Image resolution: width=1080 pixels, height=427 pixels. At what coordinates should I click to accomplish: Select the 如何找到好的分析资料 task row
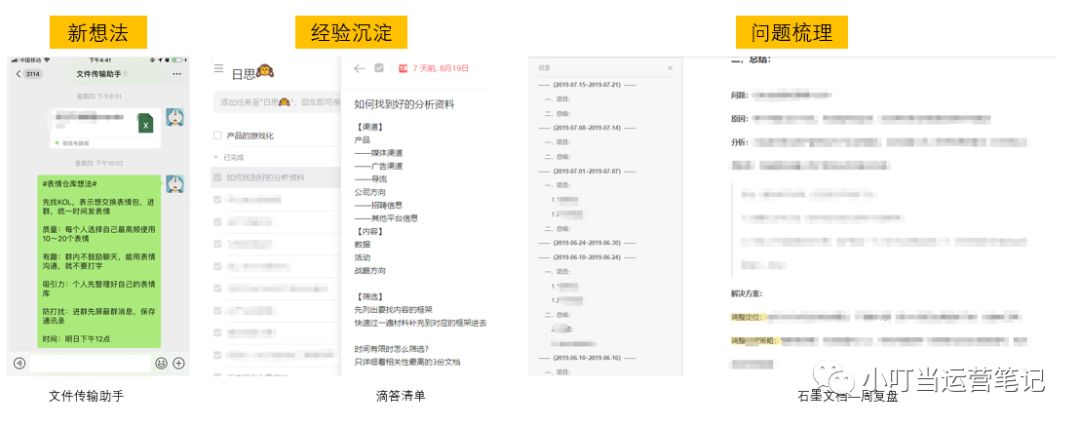[x=276, y=178]
